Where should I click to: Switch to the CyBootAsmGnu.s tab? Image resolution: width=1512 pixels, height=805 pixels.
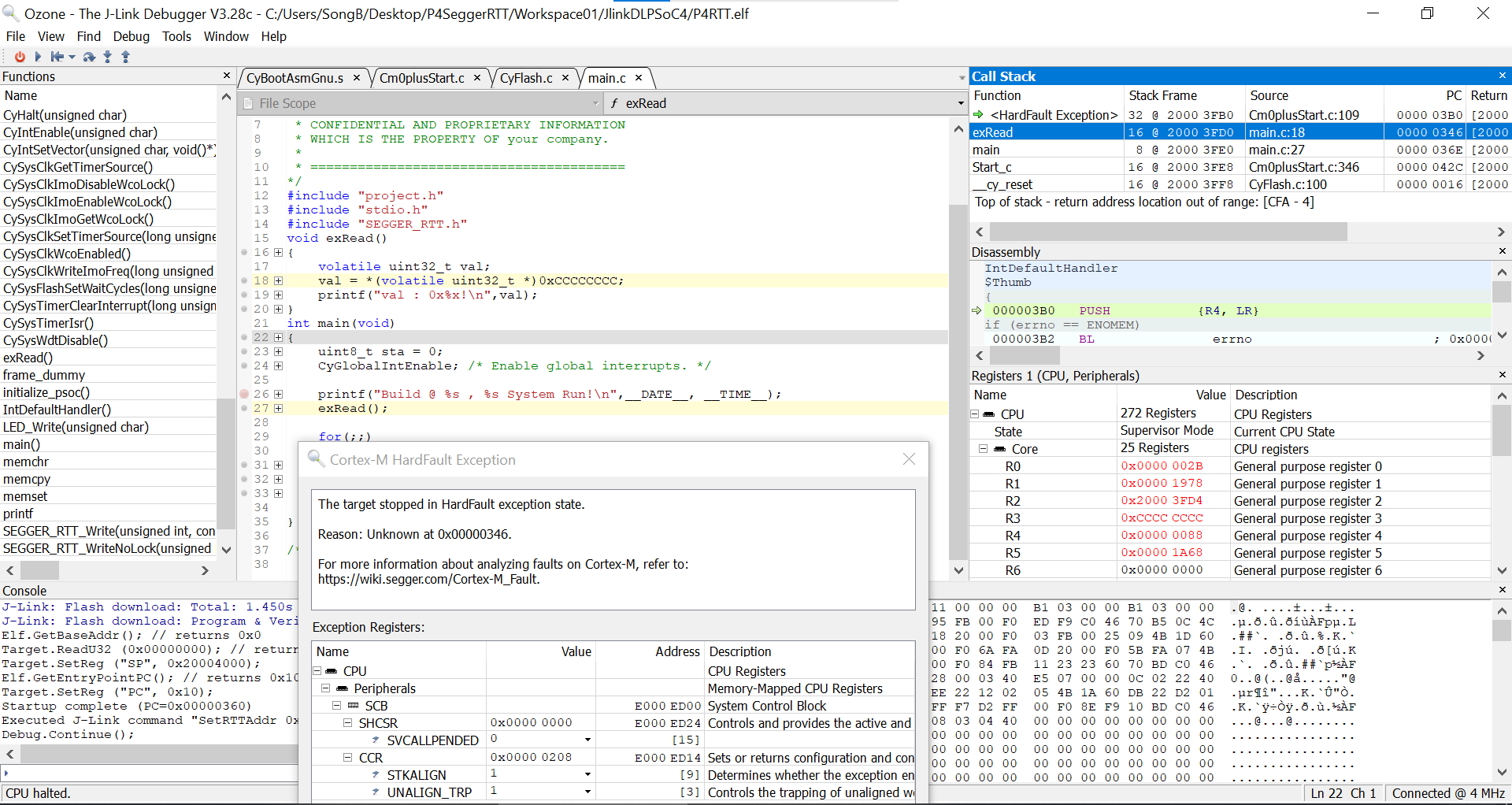point(295,78)
